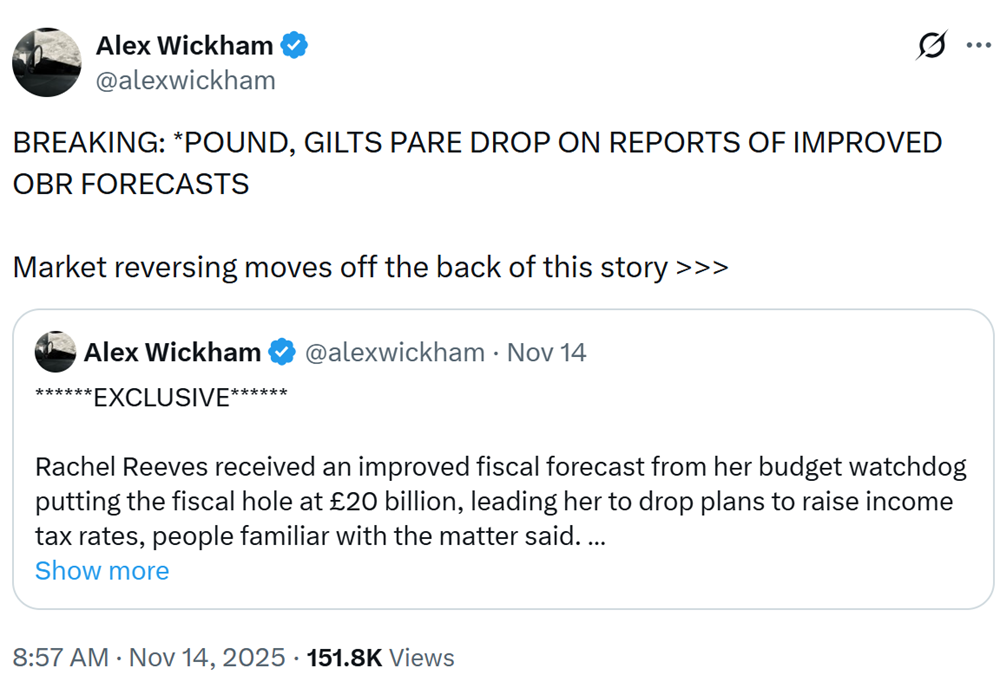
Task: Click the Grok icon at top right
Action: 932,46
